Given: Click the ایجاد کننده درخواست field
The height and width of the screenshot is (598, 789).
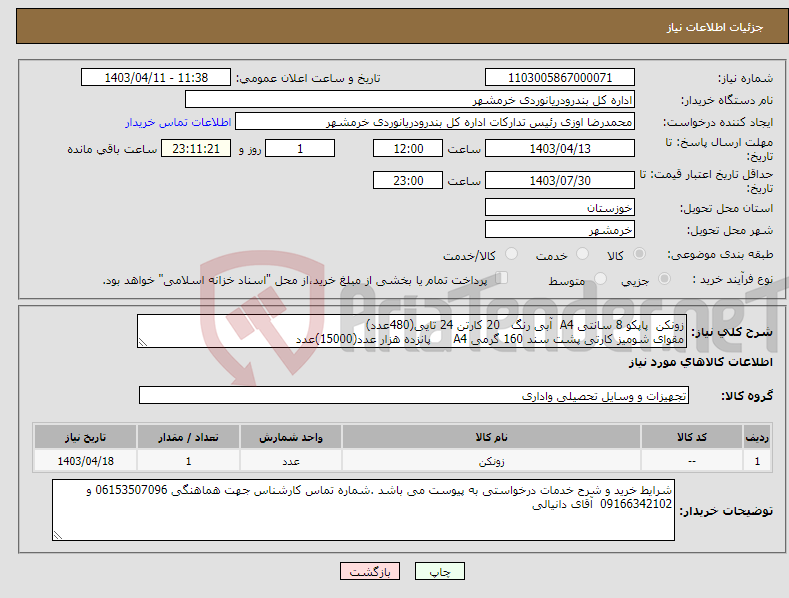Looking at the screenshot, I should pos(435,122).
